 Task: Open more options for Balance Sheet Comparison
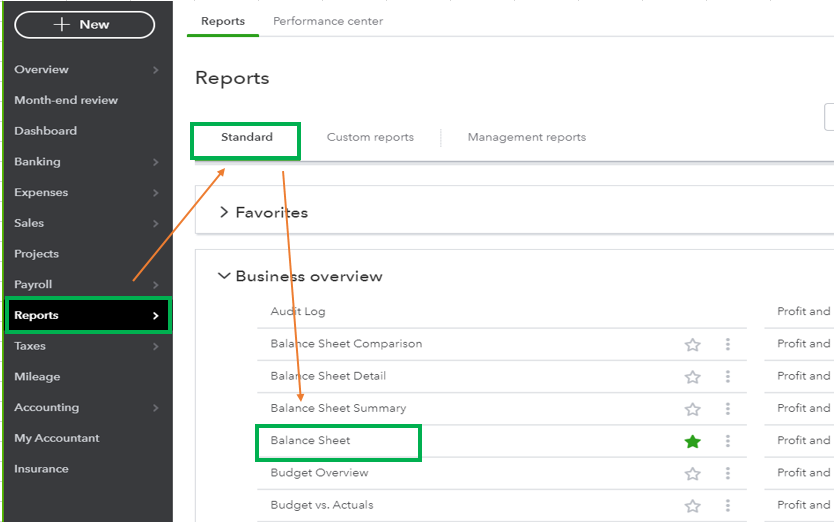[728, 344]
